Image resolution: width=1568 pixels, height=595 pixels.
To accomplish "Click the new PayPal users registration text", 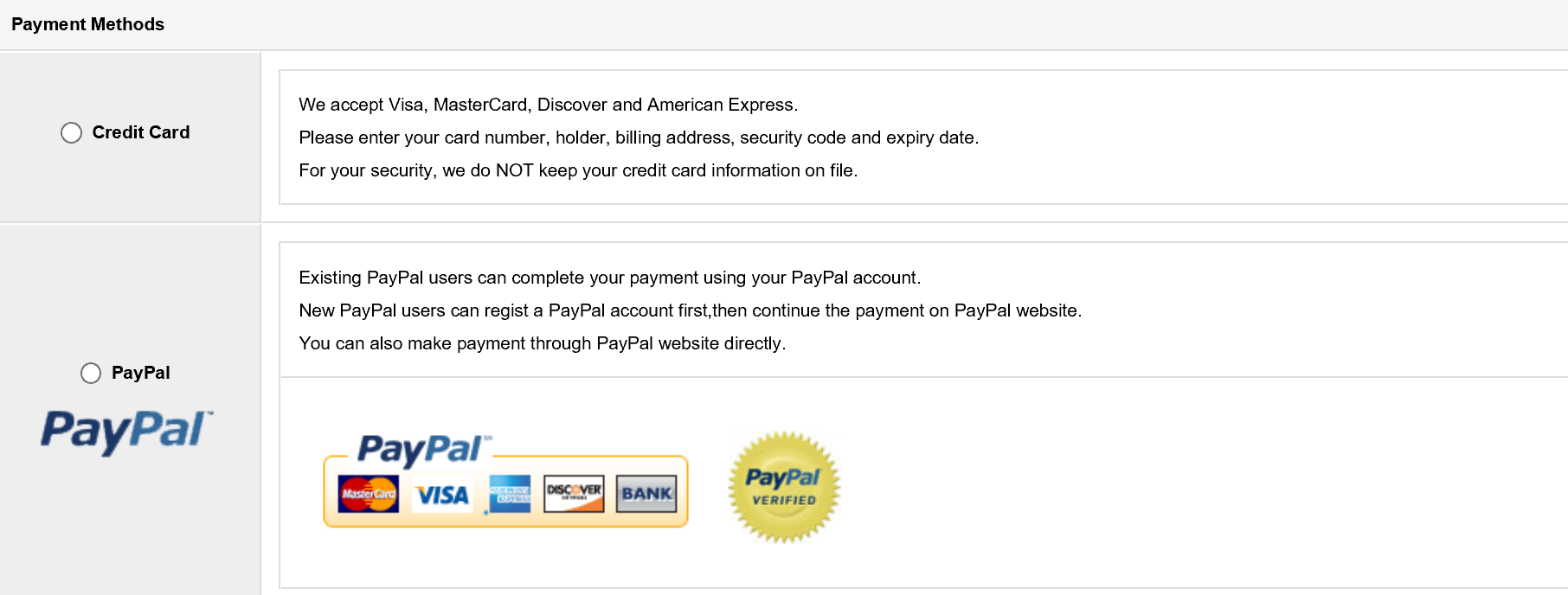I will click(691, 310).
